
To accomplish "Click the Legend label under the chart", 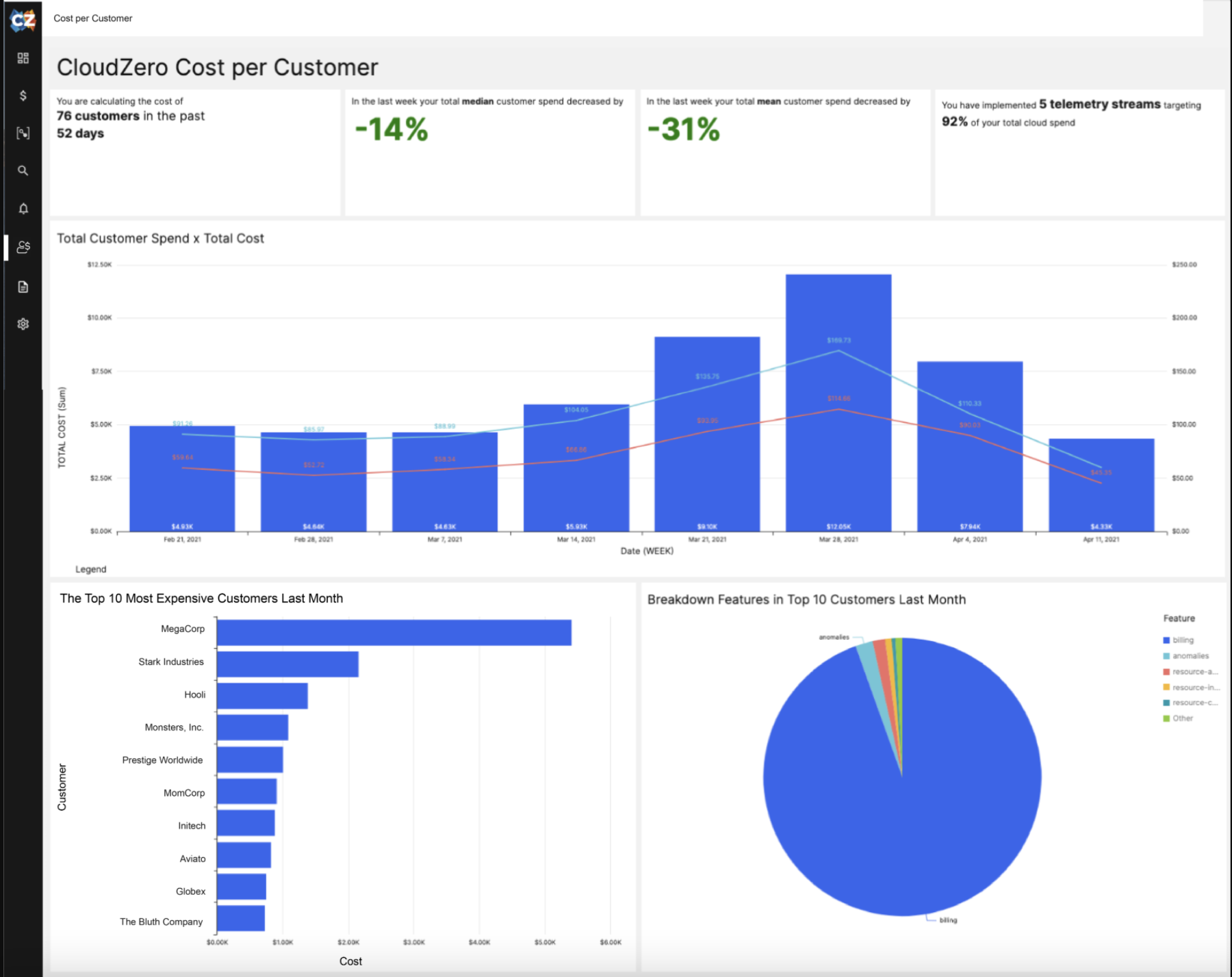I will pyautogui.click(x=91, y=569).
